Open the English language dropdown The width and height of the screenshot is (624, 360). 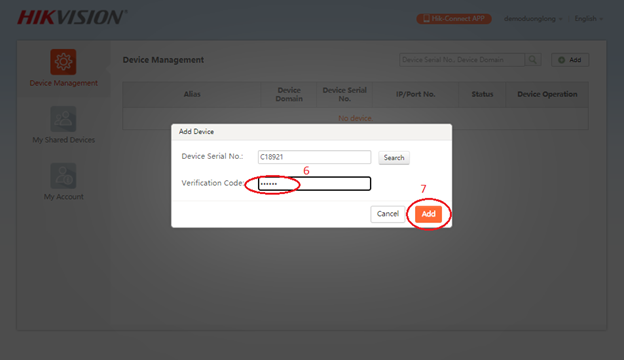(x=588, y=19)
